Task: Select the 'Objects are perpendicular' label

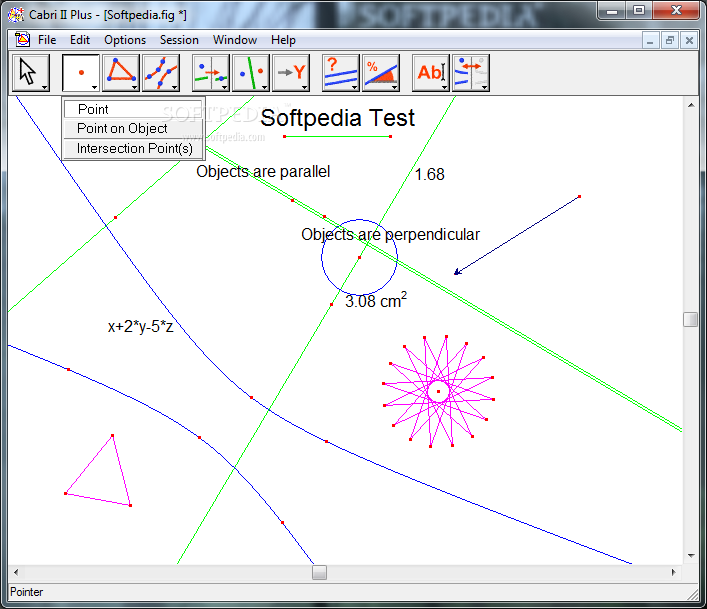Action: 390,234
